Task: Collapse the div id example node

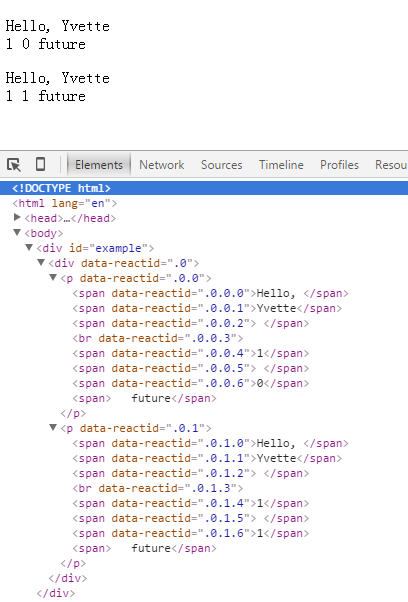Action: click(29, 248)
